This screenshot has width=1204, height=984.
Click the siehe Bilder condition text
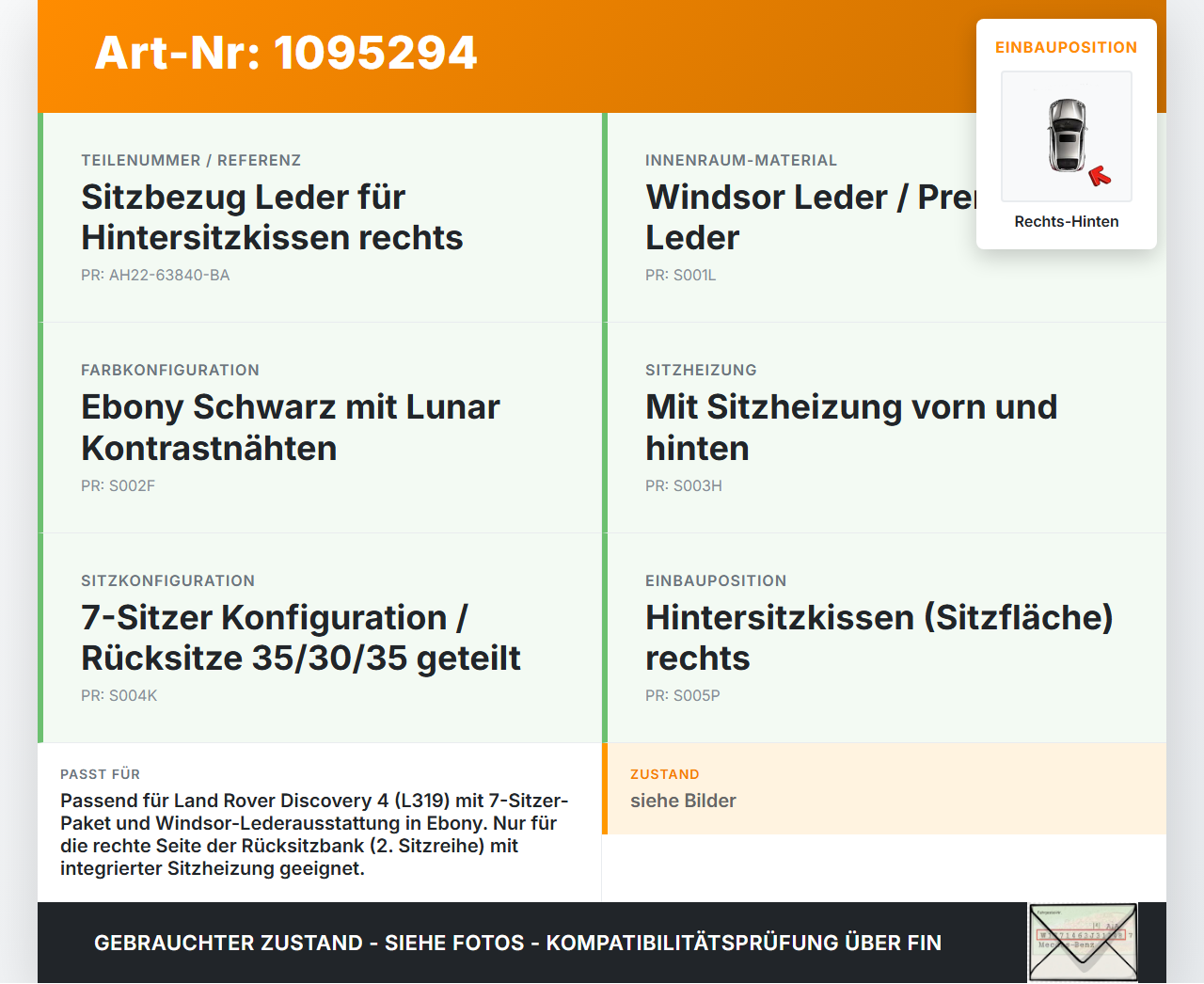coord(683,801)
